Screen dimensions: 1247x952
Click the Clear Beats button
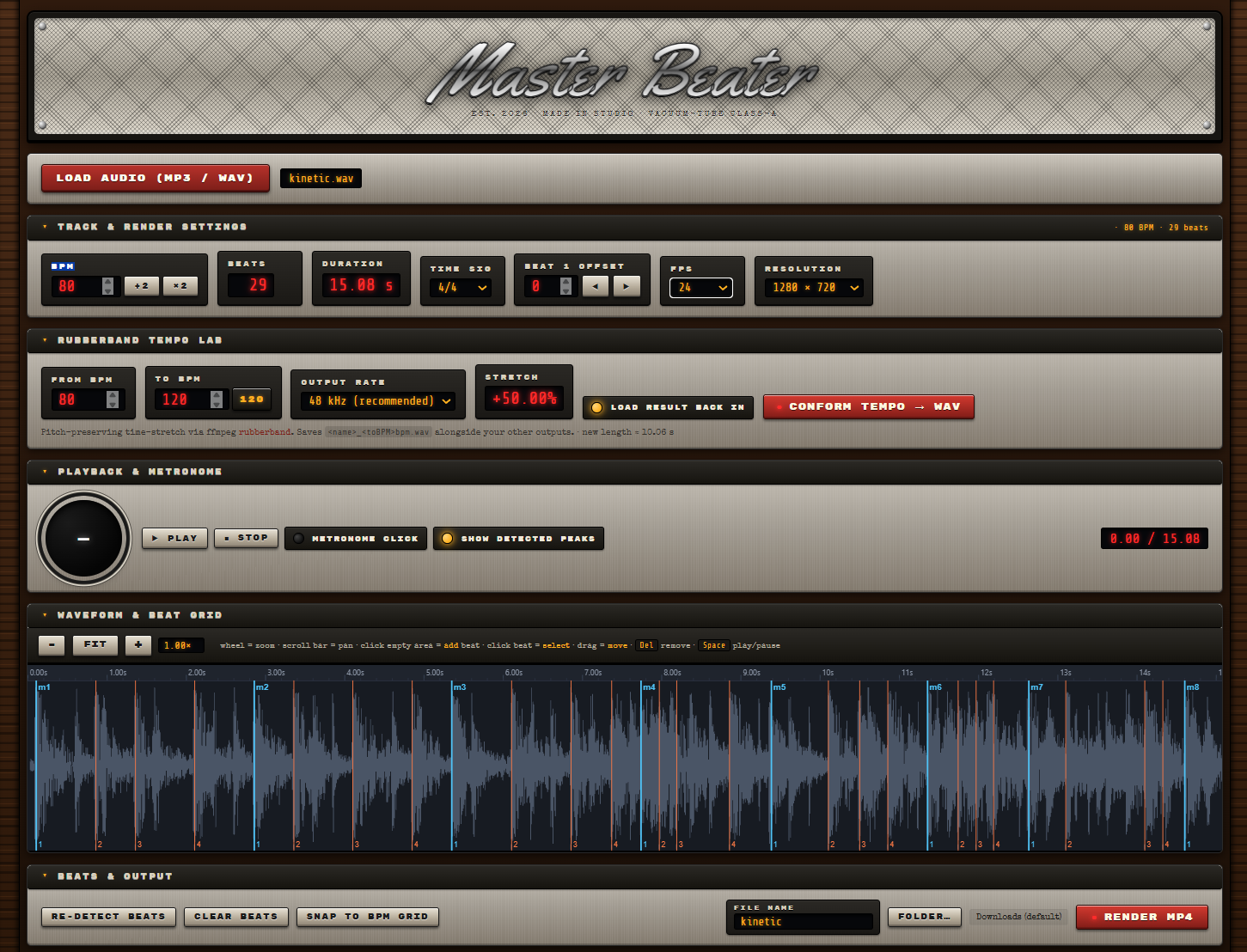coord(235,917)
